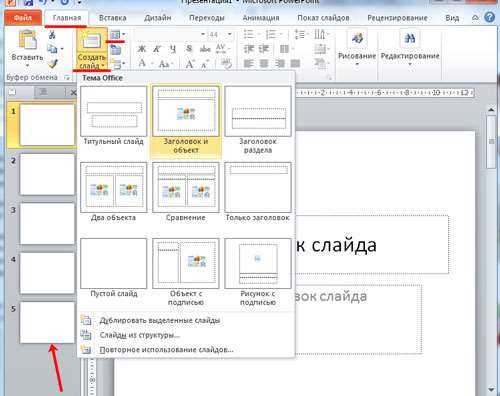500x396 pixels.
Task: Open the Copy button dropdown arrow
Action: click(62, 49)
